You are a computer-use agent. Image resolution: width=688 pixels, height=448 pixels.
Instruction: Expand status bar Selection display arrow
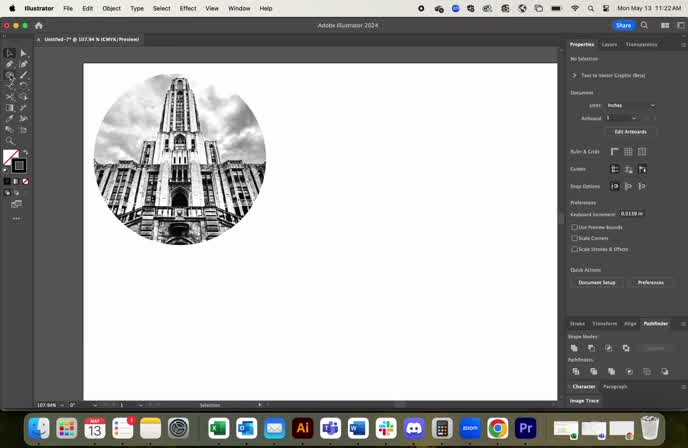[259, 405]
